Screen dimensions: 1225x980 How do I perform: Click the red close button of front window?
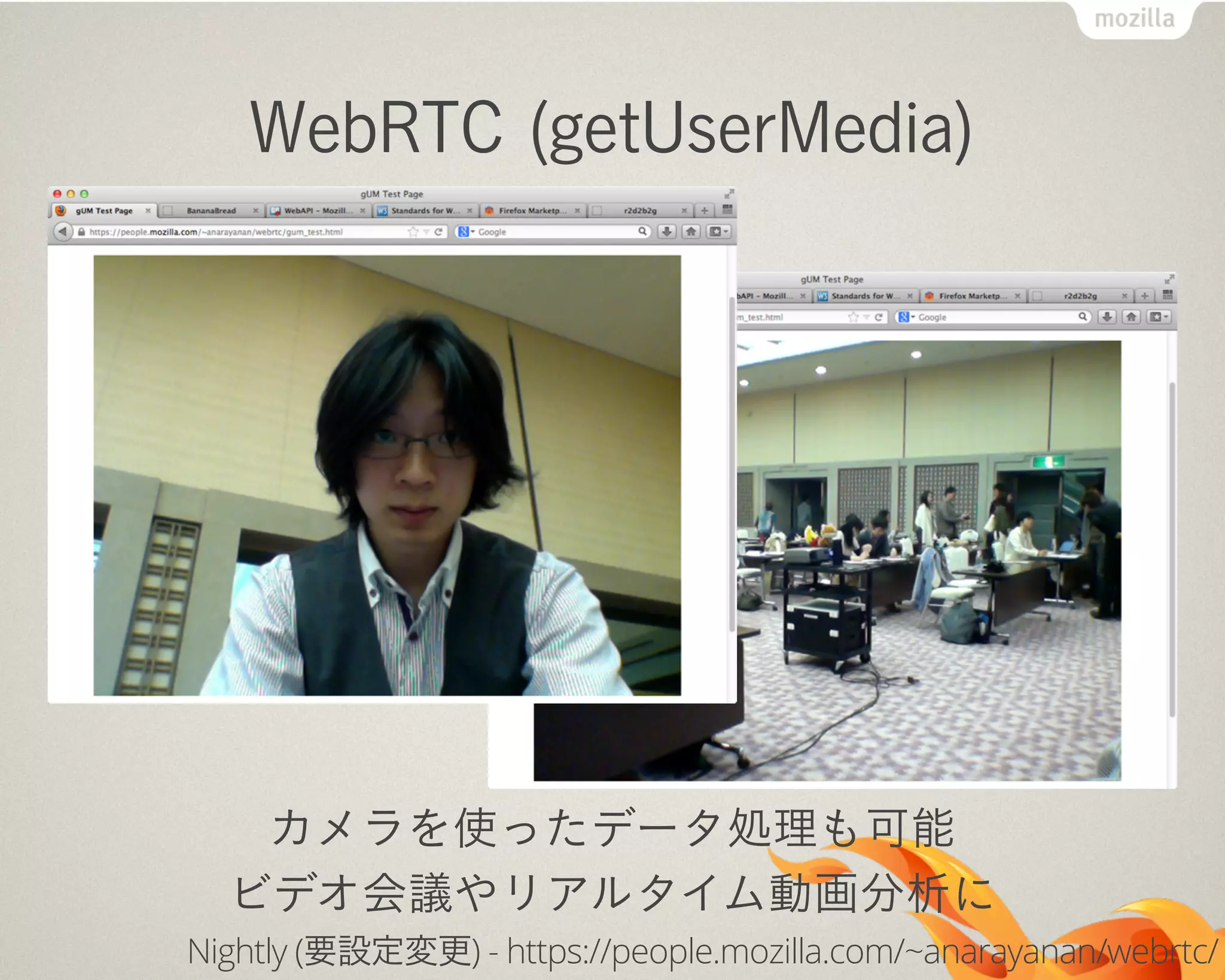click(x=57, y=194)
